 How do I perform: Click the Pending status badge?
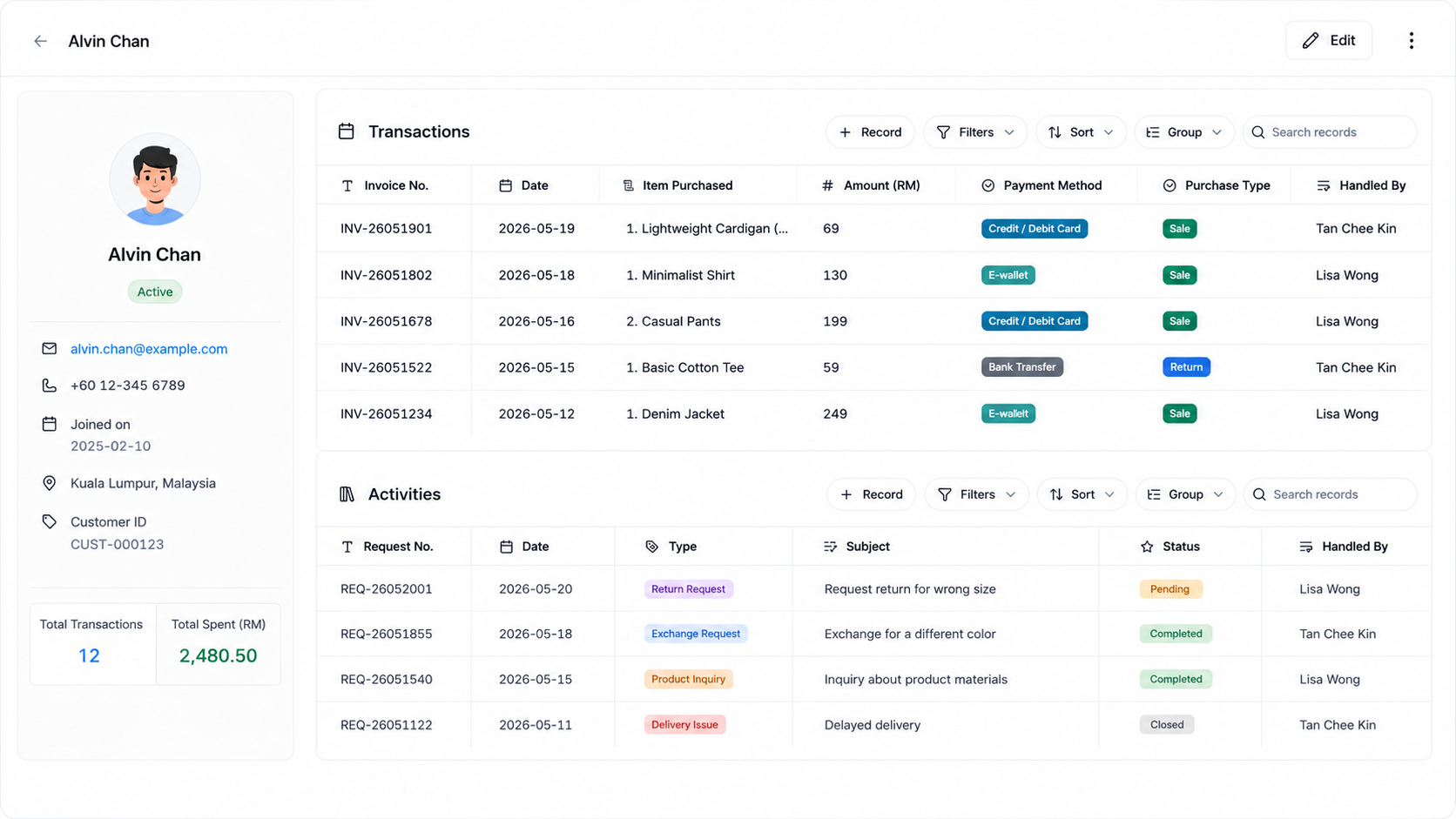[1170, 589]
